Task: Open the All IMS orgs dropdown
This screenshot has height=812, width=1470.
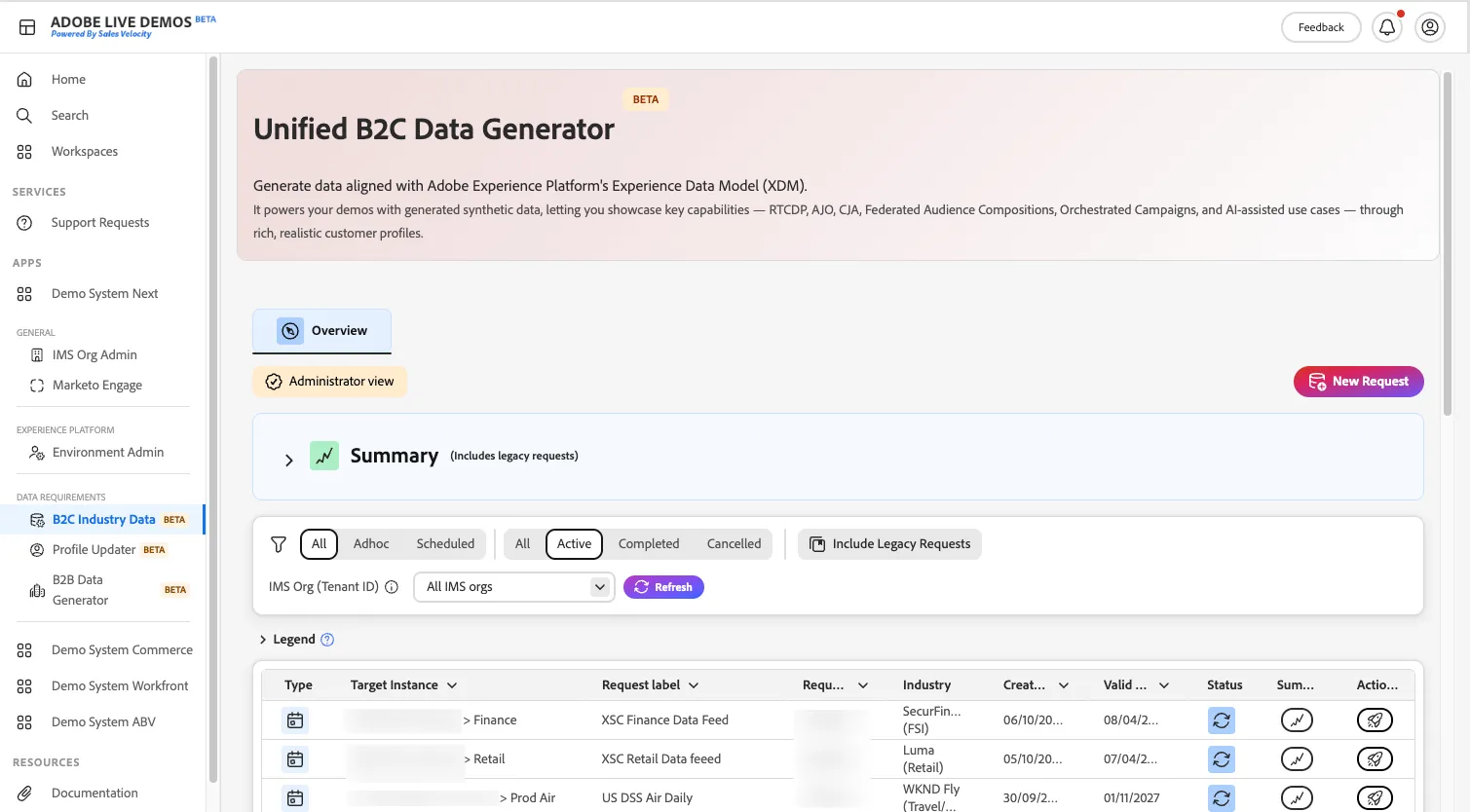Action: (514, 587)
